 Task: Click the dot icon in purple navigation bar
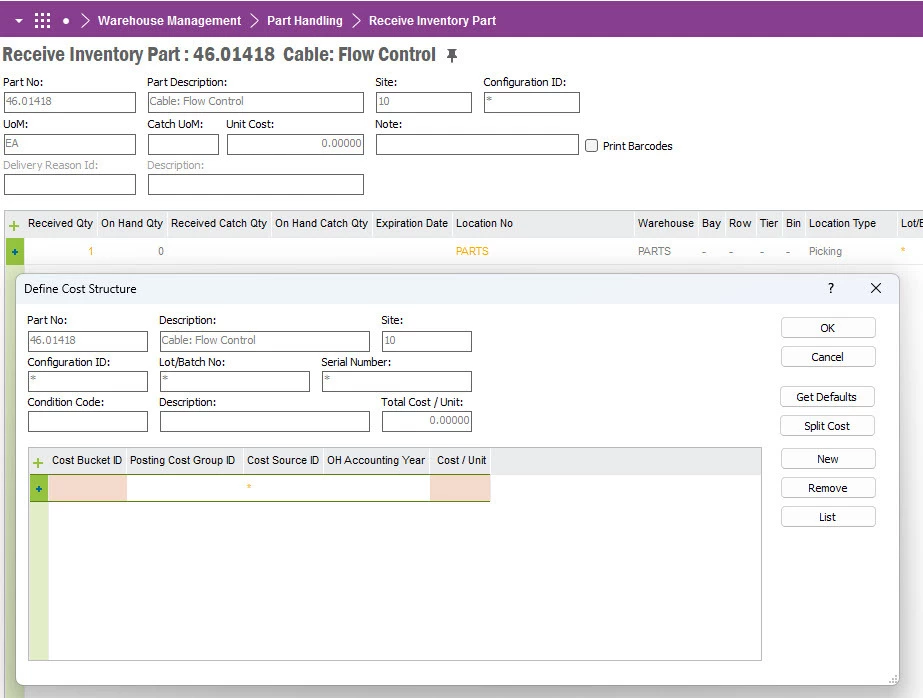pyautogui.click(x=66, y=21)
